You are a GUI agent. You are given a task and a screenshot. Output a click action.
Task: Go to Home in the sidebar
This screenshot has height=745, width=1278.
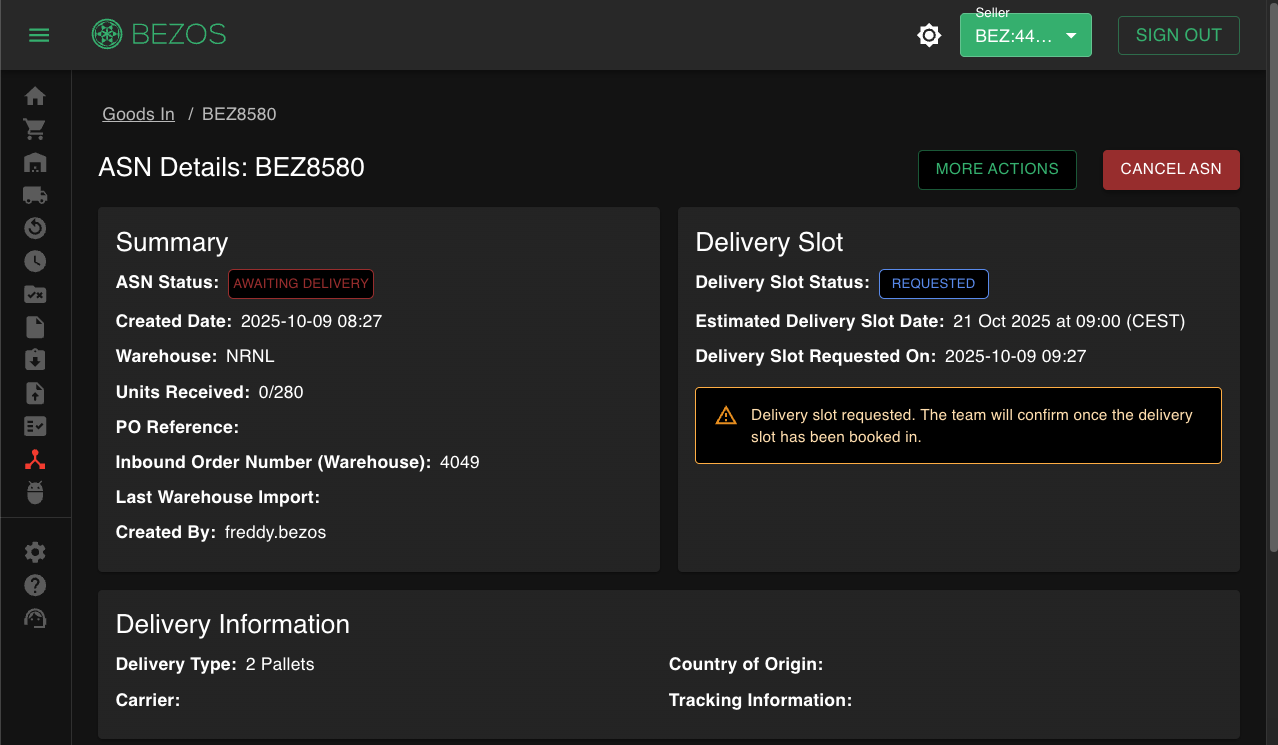(35, 96)
